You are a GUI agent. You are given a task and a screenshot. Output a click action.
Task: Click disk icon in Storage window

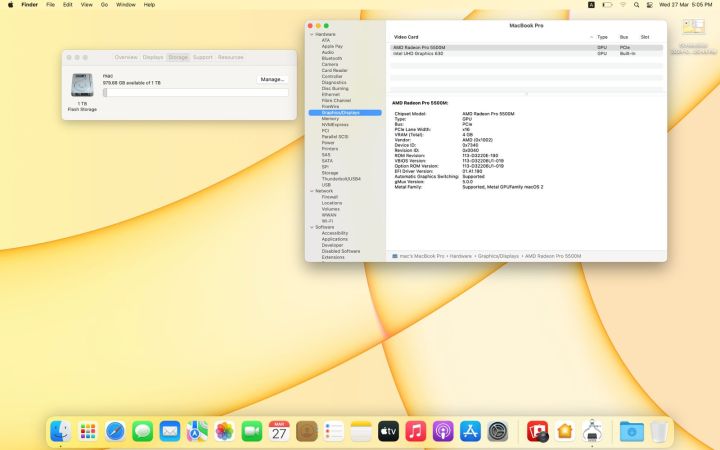pyautogui.click(x=82, y=85)
